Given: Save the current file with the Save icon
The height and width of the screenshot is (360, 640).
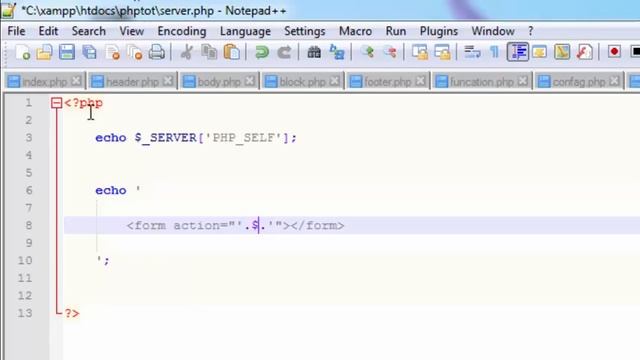Looking at the screenshot, I should [x=67, y=52].
